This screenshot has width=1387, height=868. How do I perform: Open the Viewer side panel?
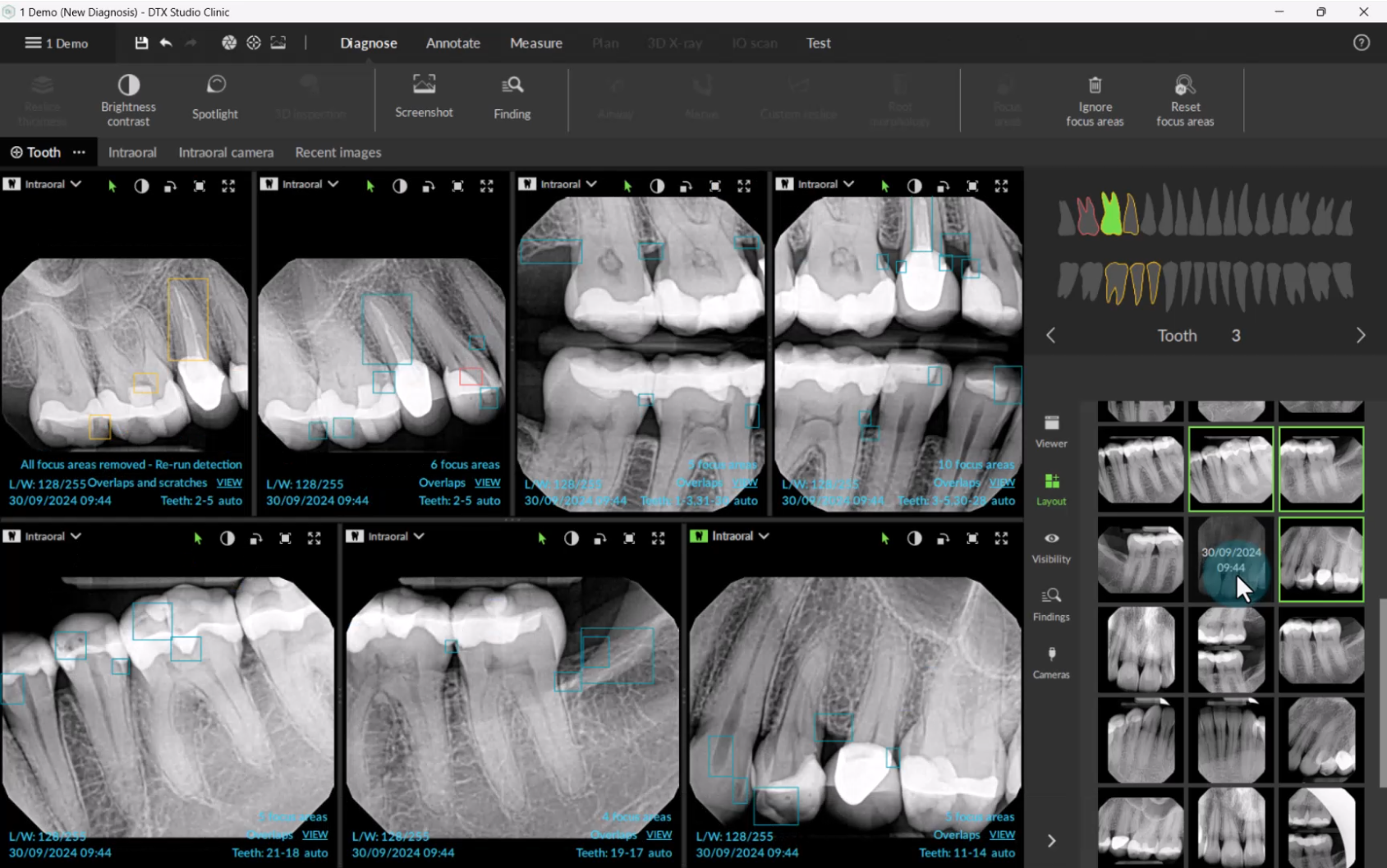[x=1051, y=431]
